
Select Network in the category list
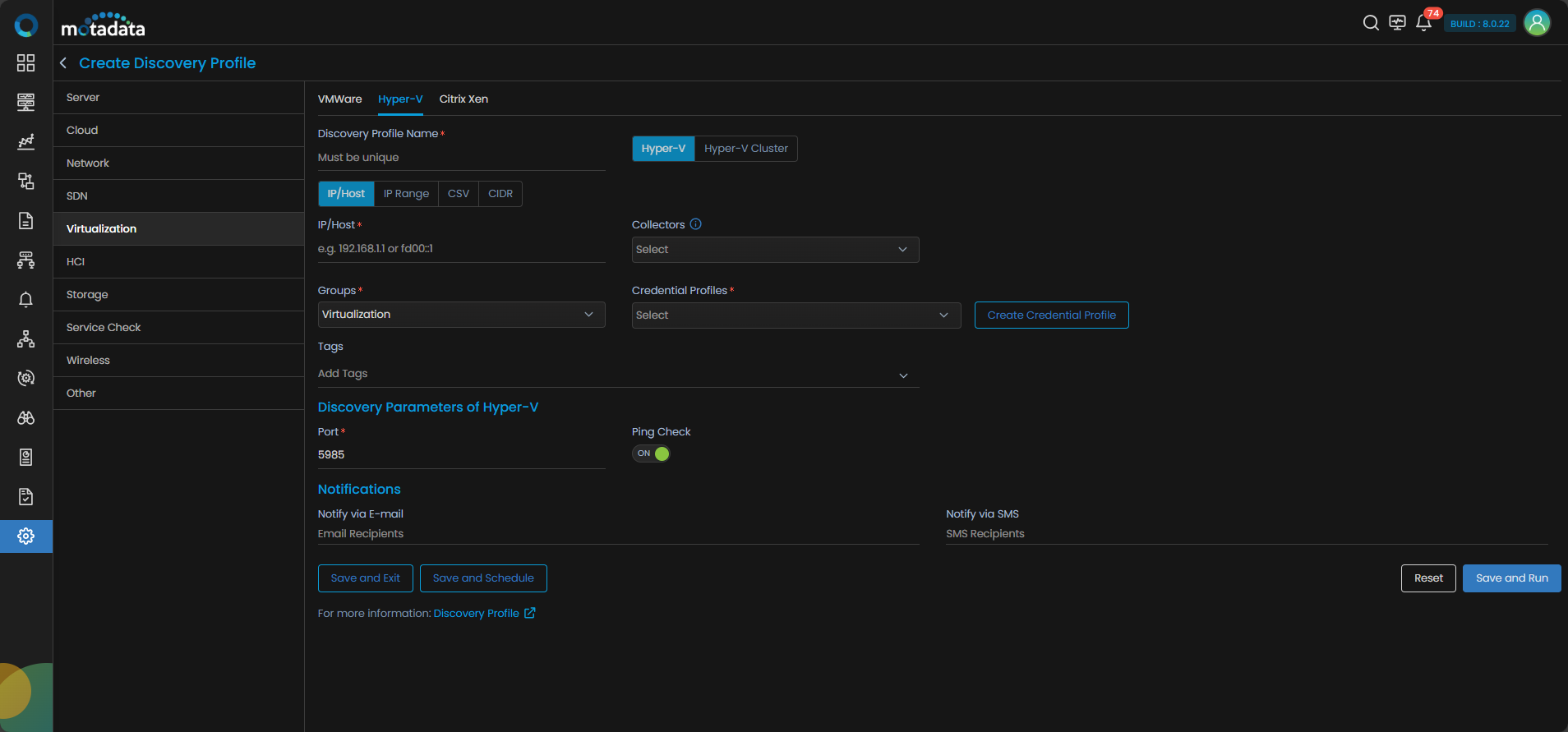pyautogui.click(x=88, y=163)
